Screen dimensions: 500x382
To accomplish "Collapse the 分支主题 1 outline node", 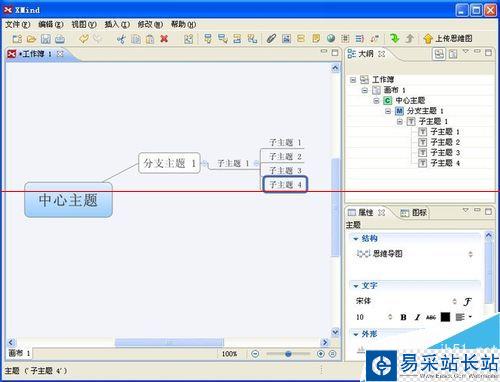I will click(388, 111).
